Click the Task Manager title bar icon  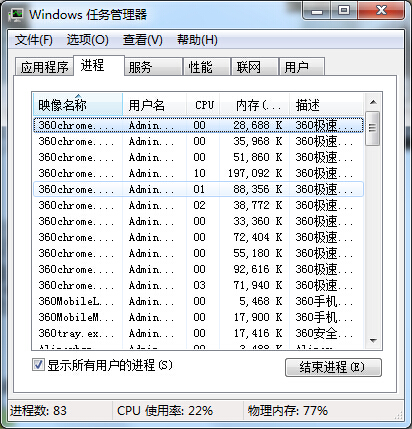(16, 14)
